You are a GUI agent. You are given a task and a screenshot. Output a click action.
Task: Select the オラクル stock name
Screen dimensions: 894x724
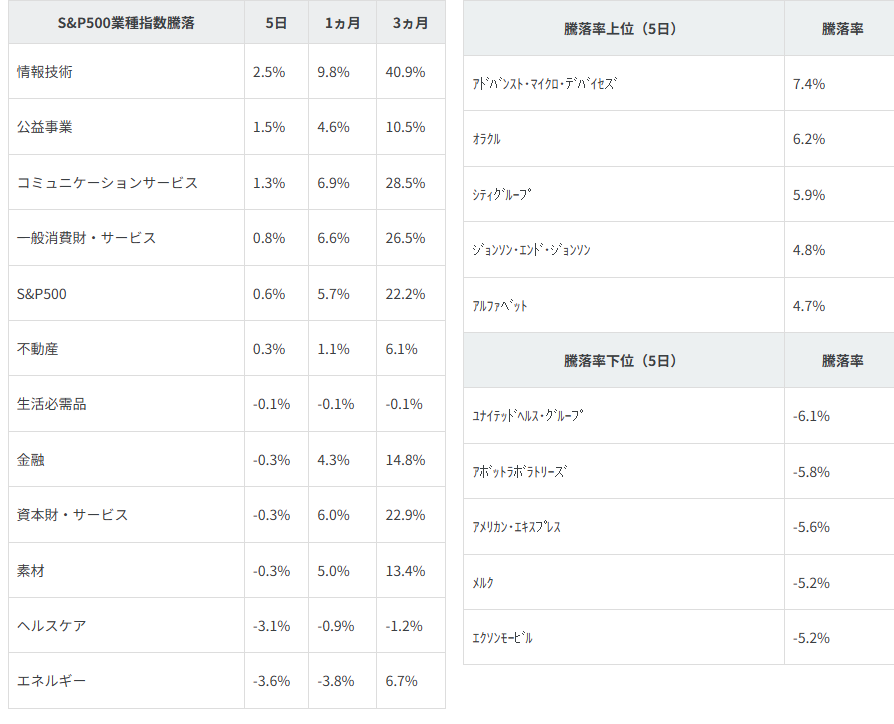pos(487,139)
